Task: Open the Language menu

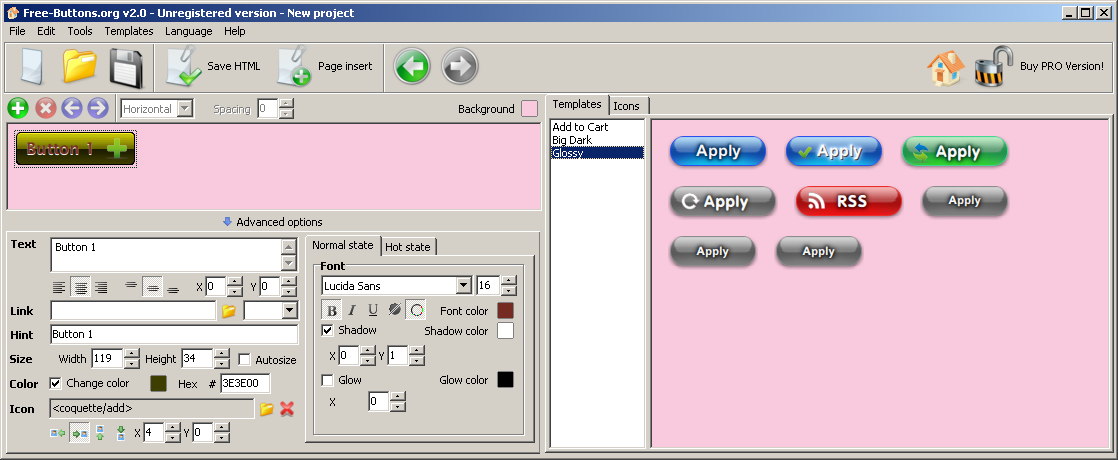Action: click(x=189, y=31)
